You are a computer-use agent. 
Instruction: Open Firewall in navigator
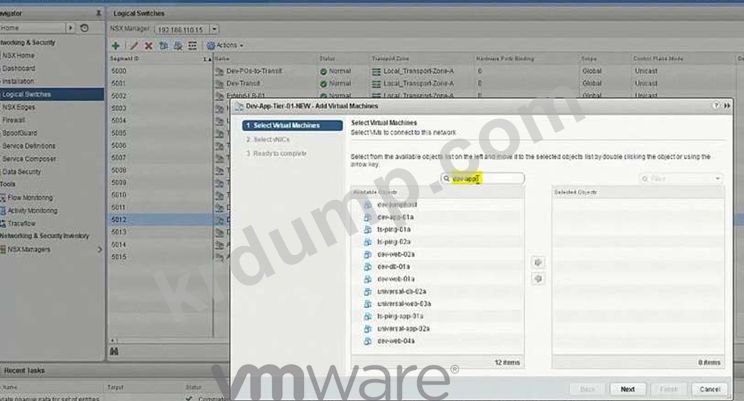click(13, 120)
